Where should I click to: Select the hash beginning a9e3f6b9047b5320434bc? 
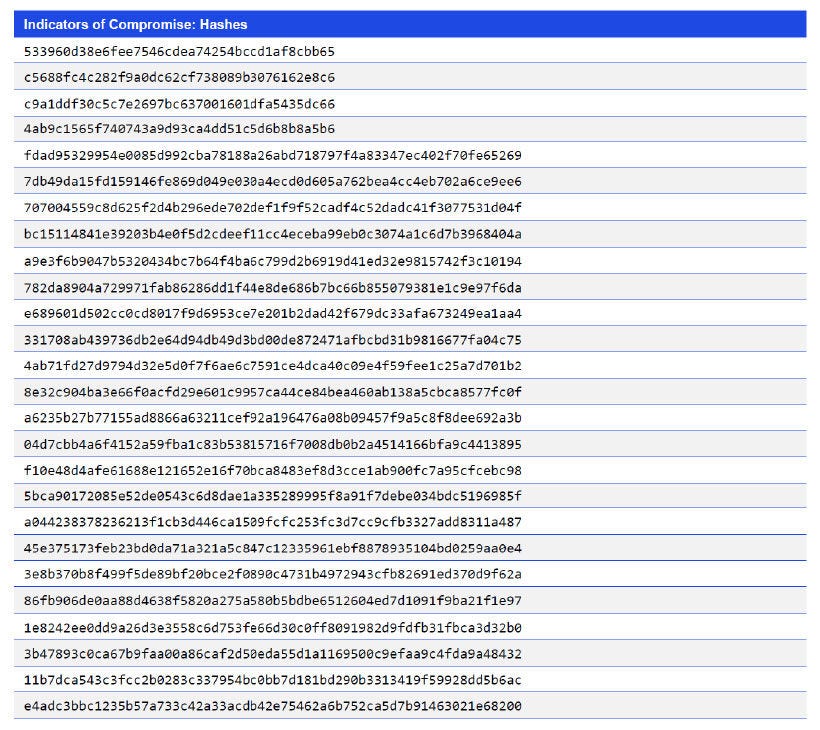(x=200, y=262)
